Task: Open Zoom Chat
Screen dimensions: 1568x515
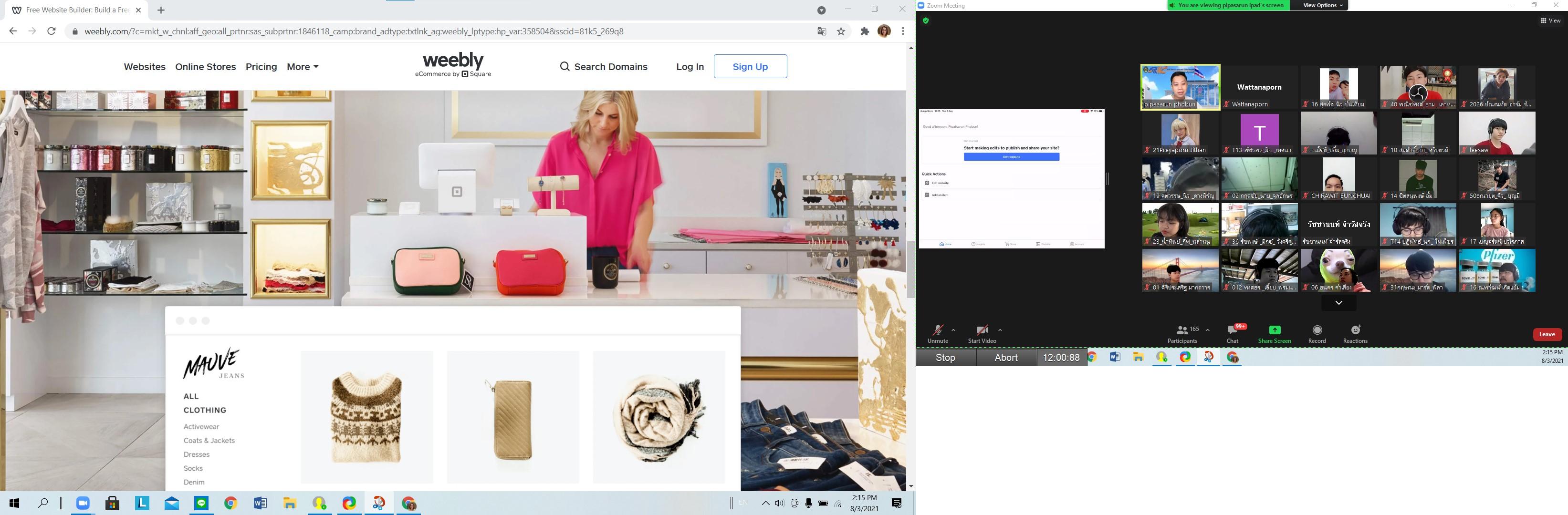Action: (1233, 334)
